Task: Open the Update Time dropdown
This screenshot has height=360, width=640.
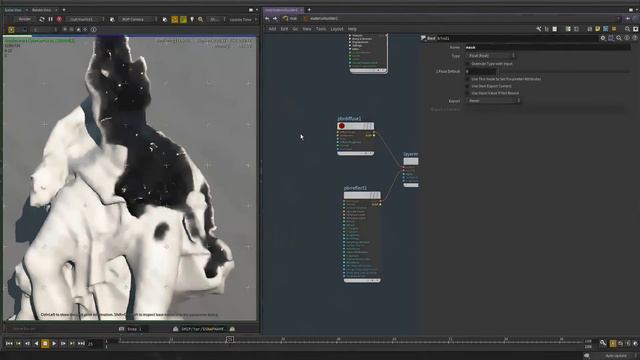Action: tap(243, 20)
